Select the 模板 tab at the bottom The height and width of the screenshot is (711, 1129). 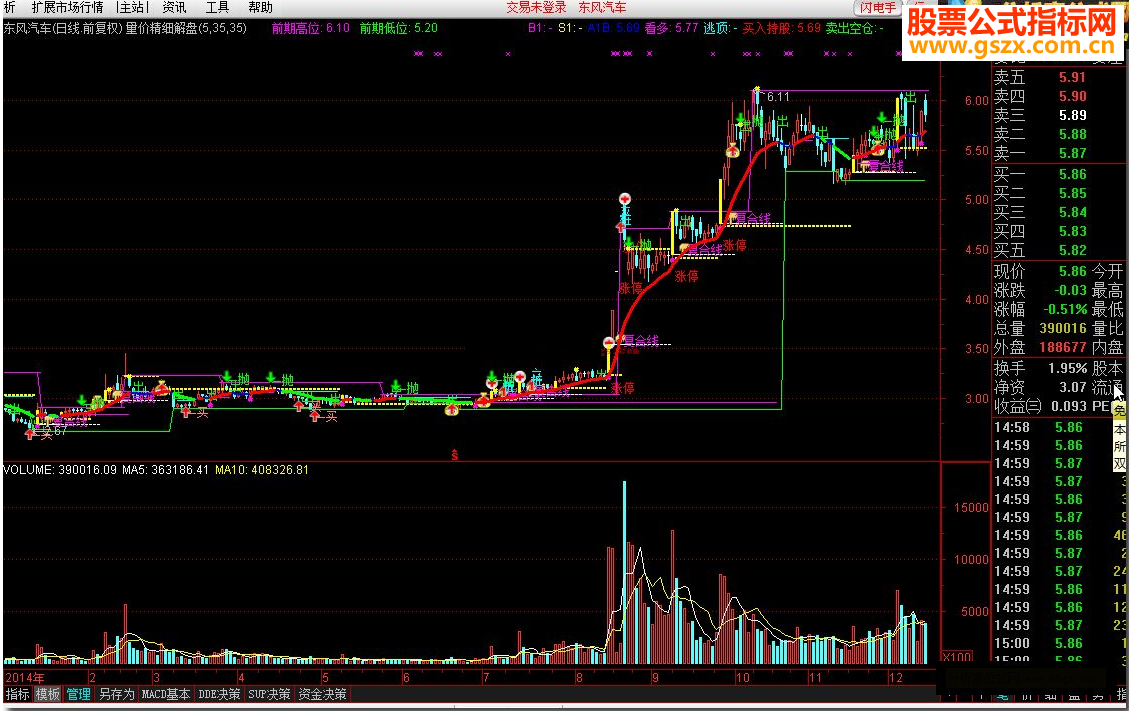(x=48, y=694)
